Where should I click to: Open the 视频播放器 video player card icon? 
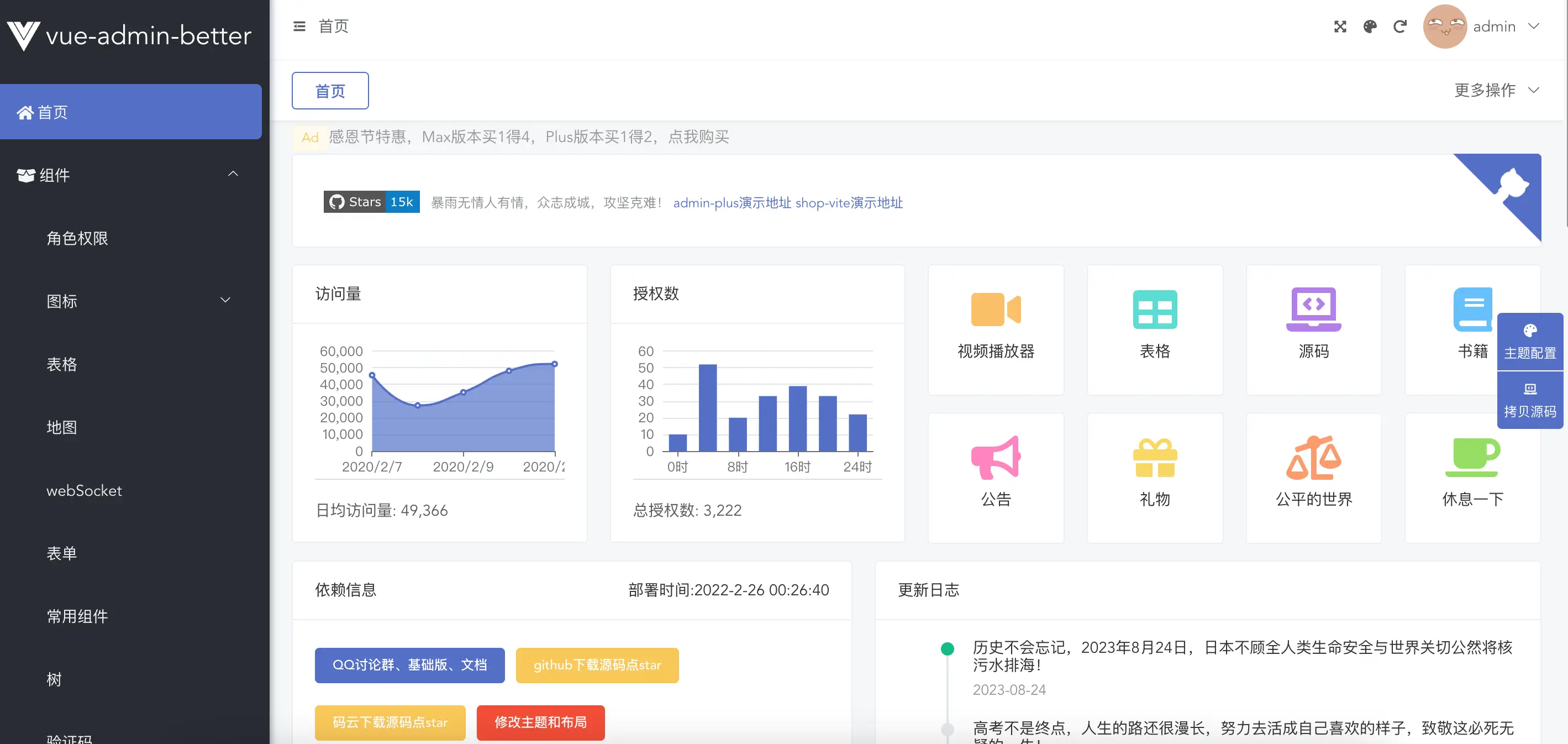tap(996, 308)
